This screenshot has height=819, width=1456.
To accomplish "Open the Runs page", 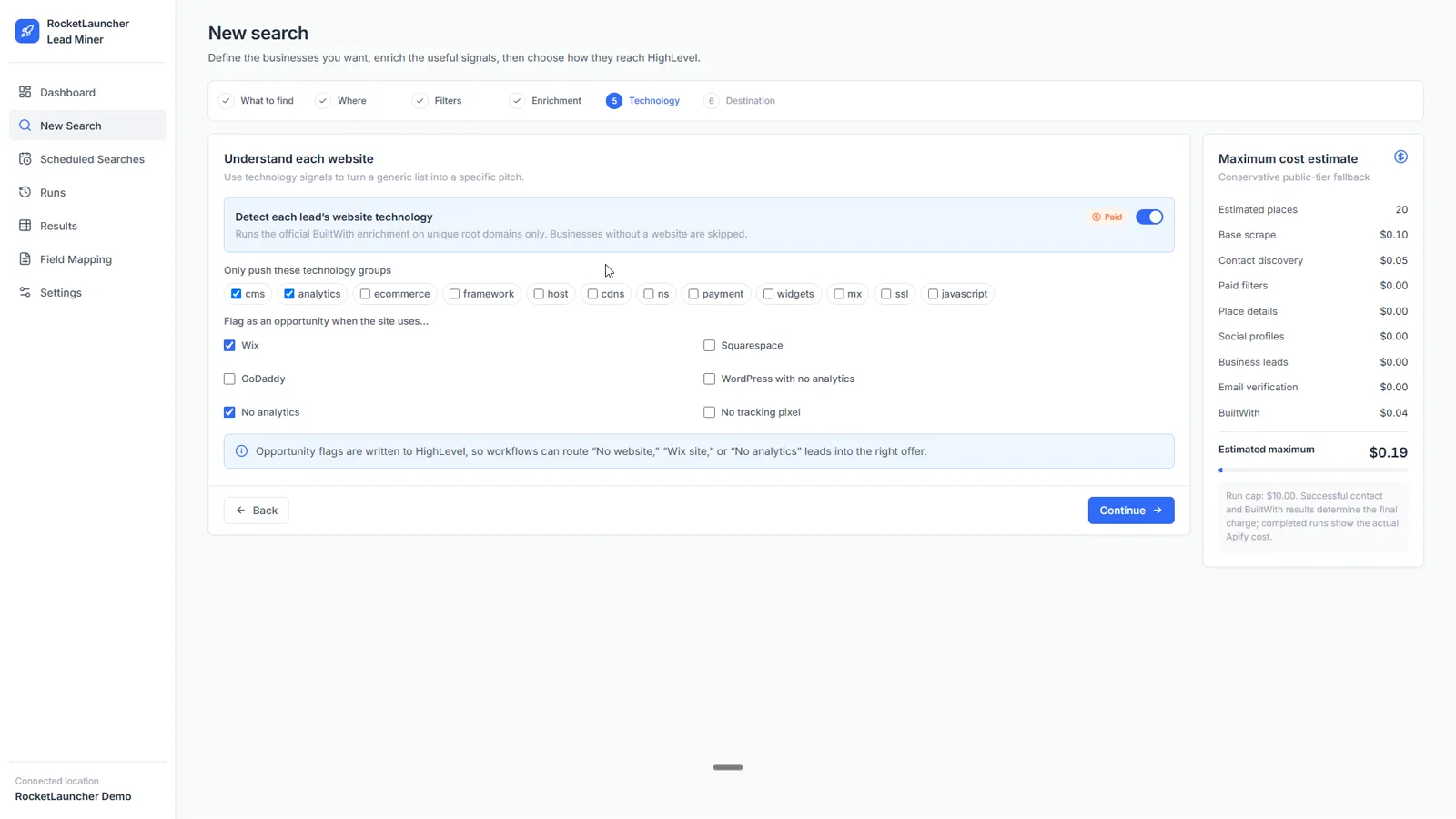I will click(87, 192).
